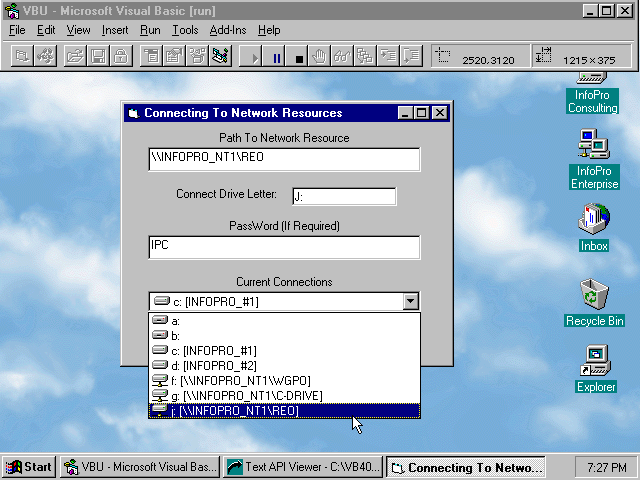Click the Open Project toolbar icon
This screenshot has width=640, height=480.
(x=75, y=57)
